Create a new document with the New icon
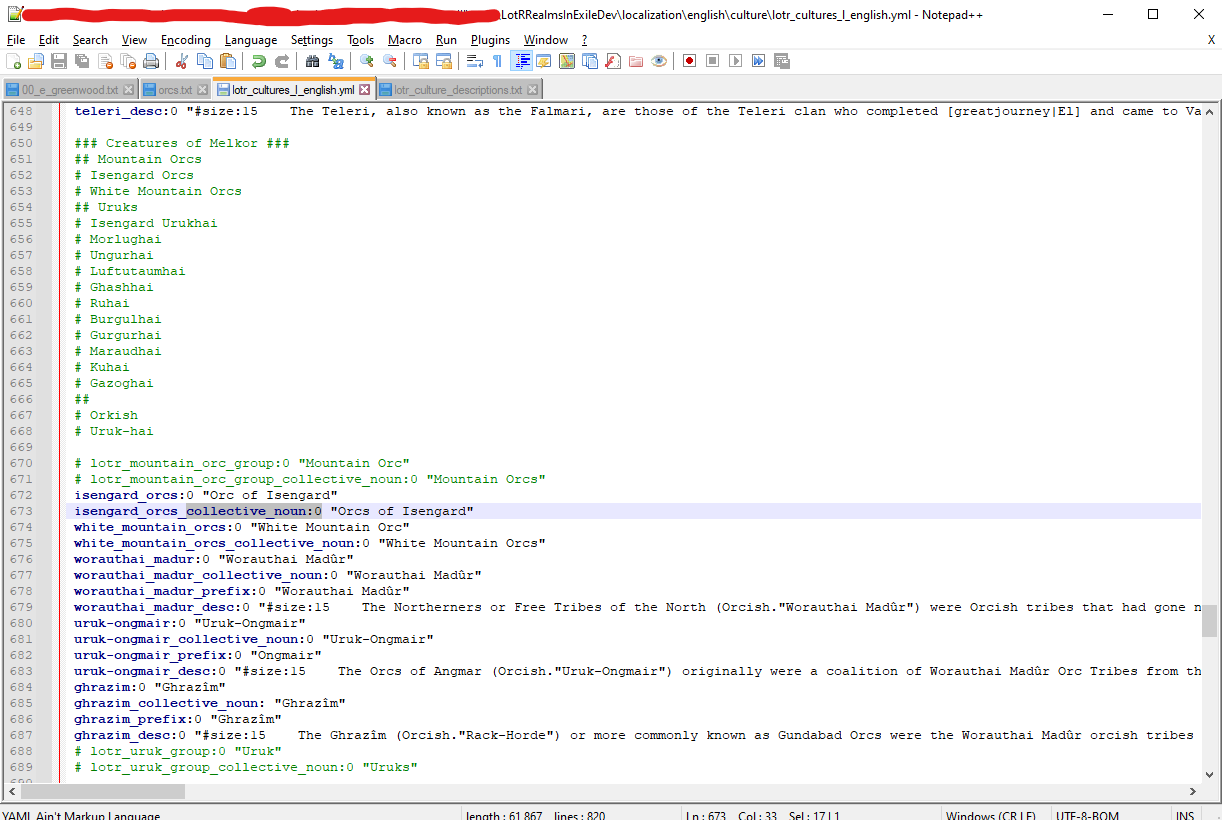1222x820 pixels. [x=14, y=61]
